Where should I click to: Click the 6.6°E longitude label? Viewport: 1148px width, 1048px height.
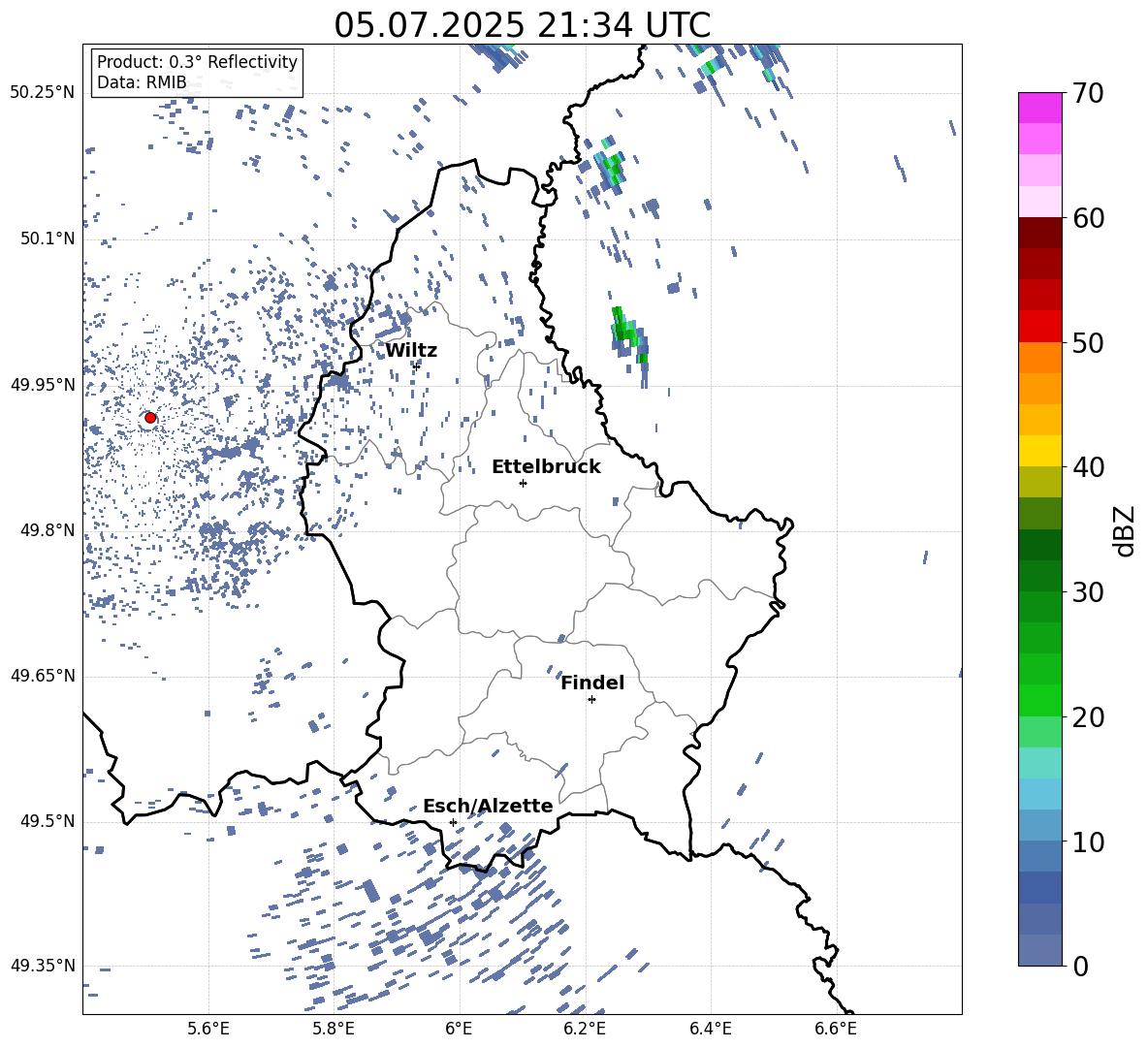836,1029
